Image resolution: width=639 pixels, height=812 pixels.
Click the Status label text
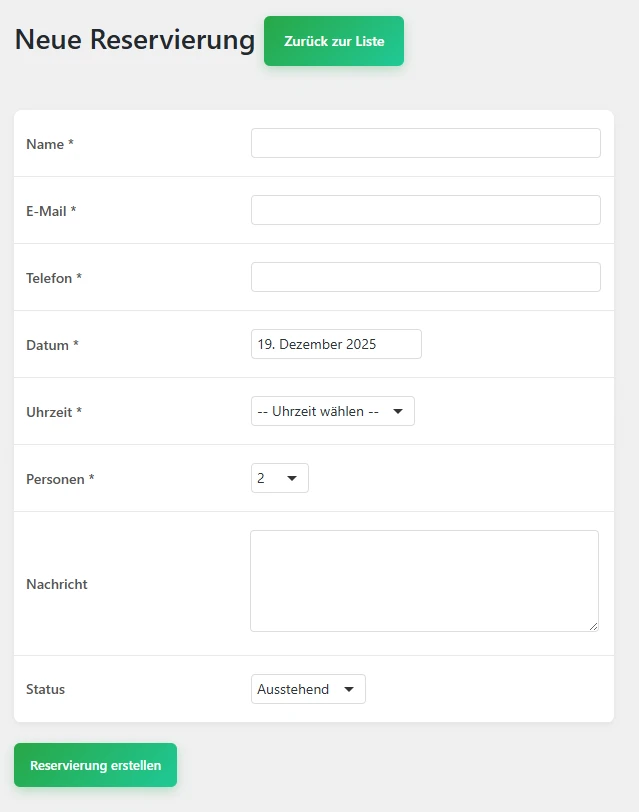coord(46,689)
